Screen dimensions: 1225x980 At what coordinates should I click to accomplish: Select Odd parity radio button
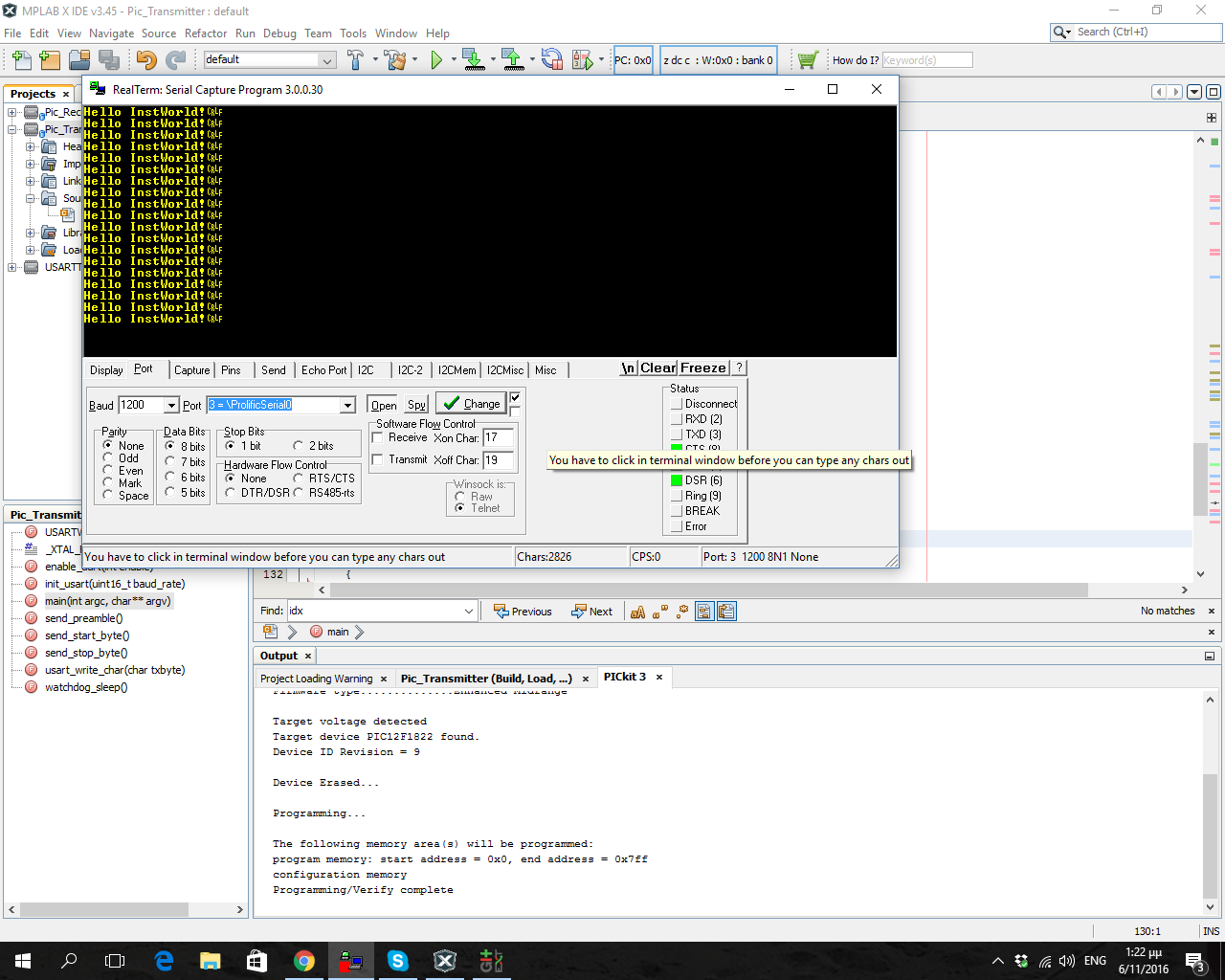[x=108, y=458]
